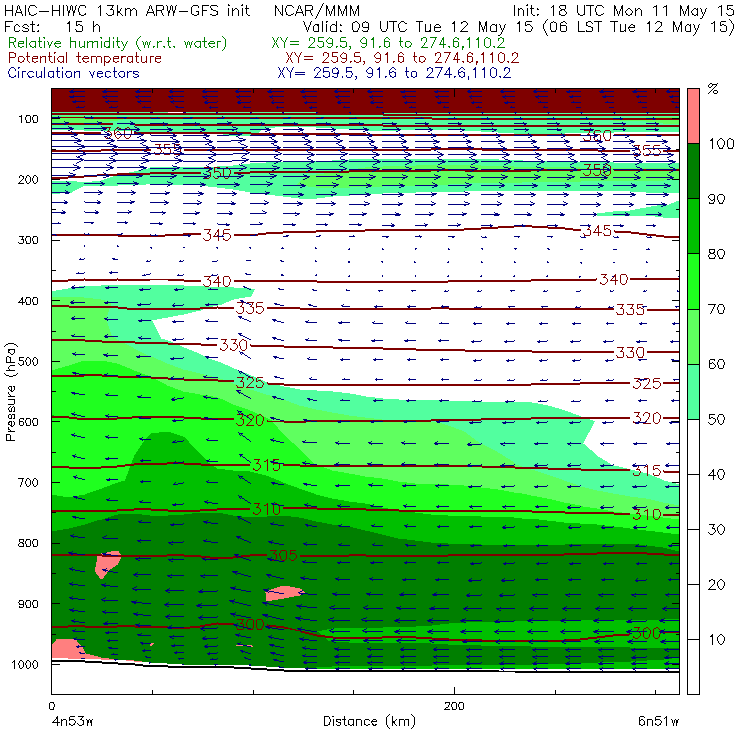Click the left '340' contour label

click(217, 281)
